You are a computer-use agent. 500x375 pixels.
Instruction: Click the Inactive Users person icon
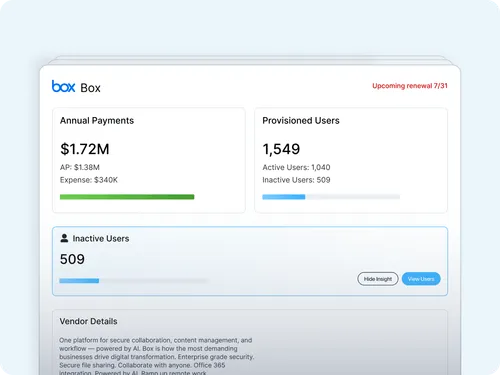[x=64, y=238]
